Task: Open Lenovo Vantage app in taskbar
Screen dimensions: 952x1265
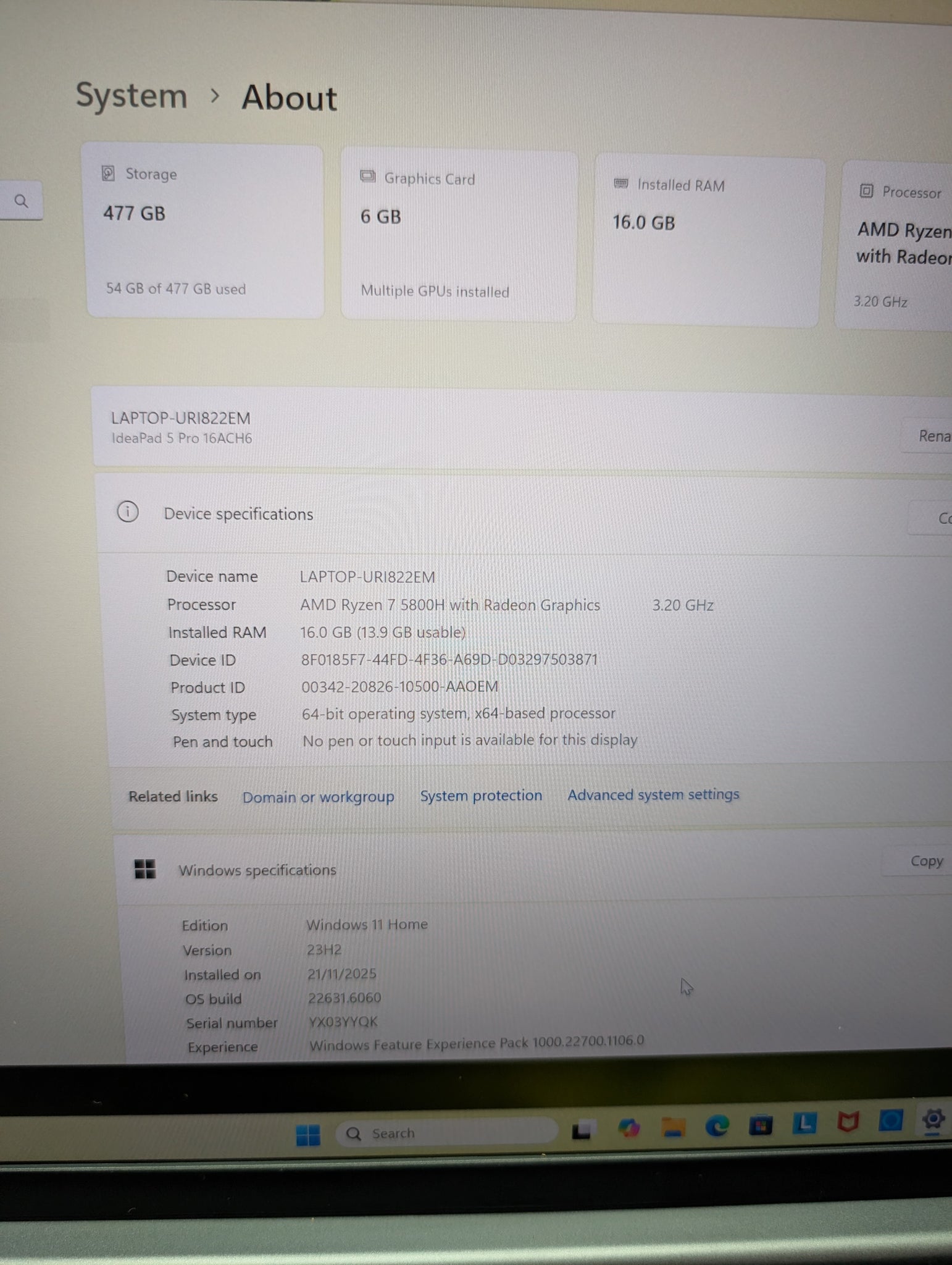Action: point(804,1123)
